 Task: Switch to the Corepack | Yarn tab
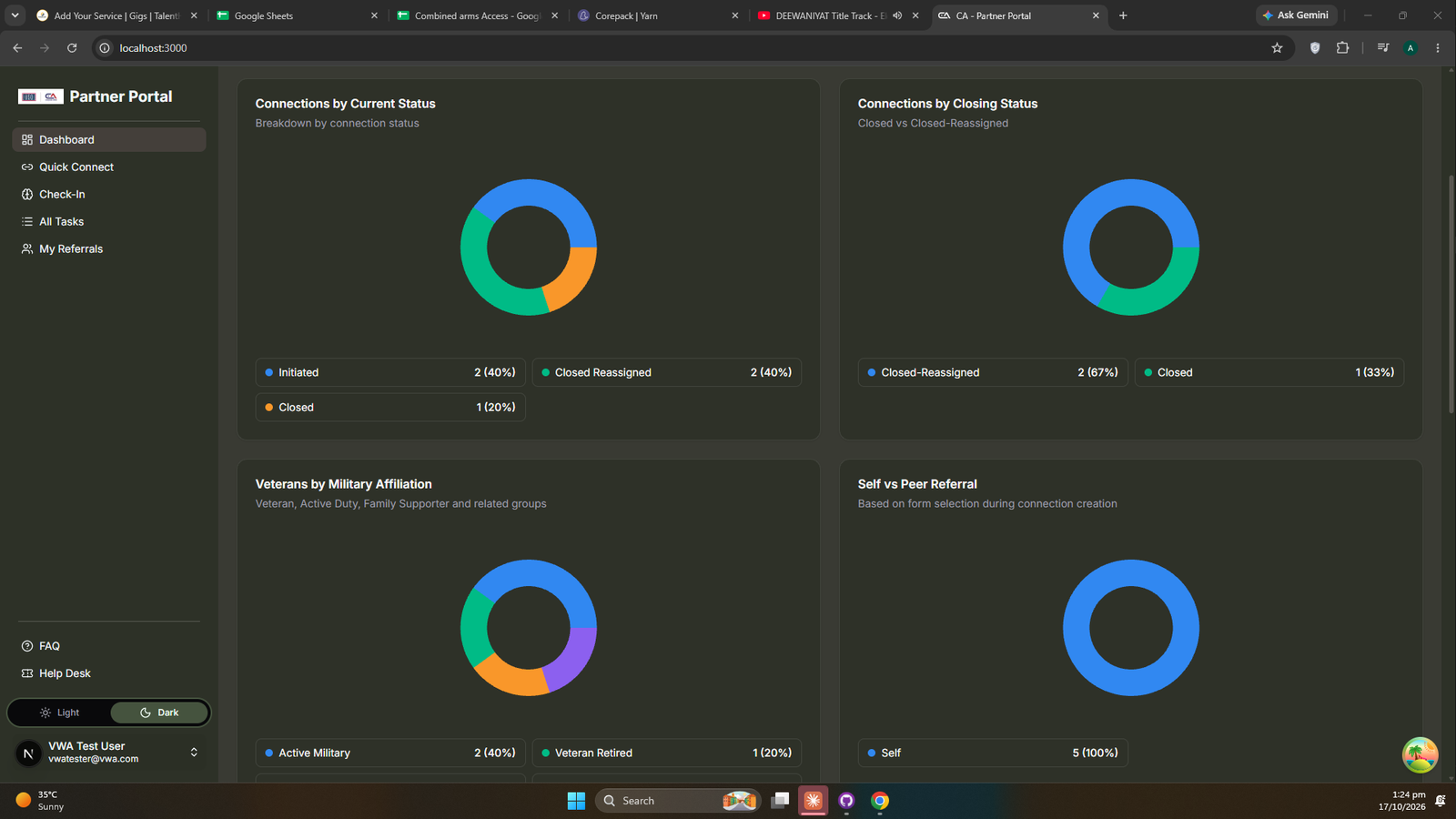[x=659, y=15]
